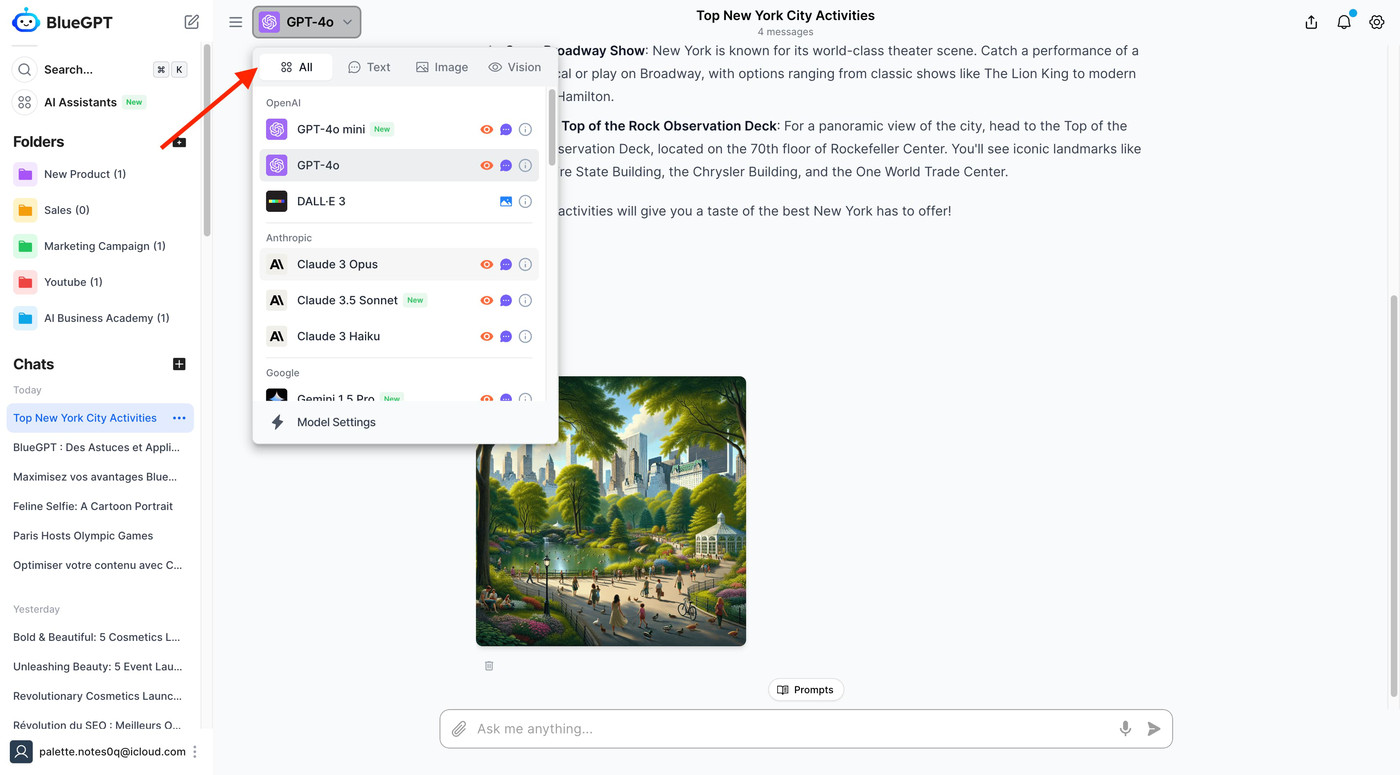Click the paperclip attach file icon

click(x=459, y=729)
